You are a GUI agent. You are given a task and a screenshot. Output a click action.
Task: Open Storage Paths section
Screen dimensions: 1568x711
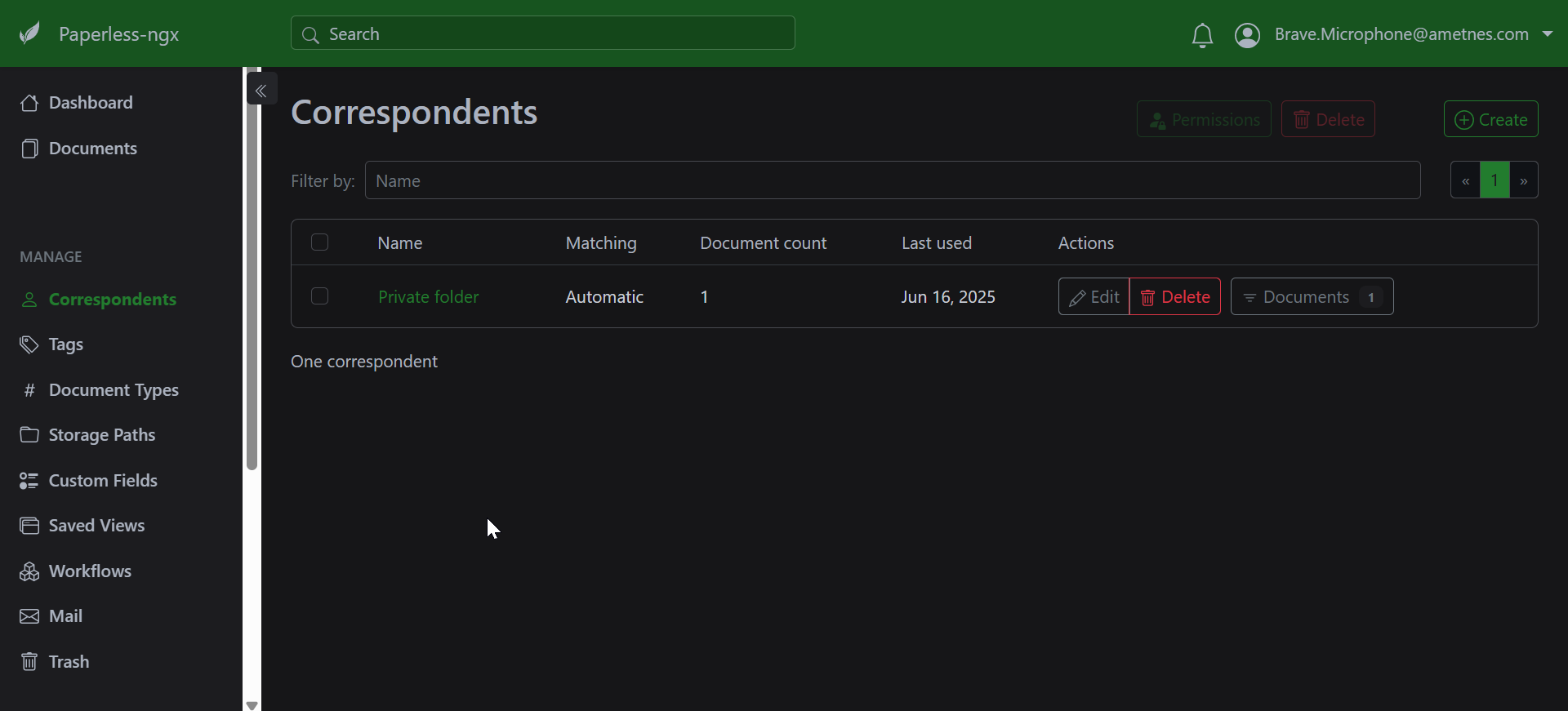point(101,435)
